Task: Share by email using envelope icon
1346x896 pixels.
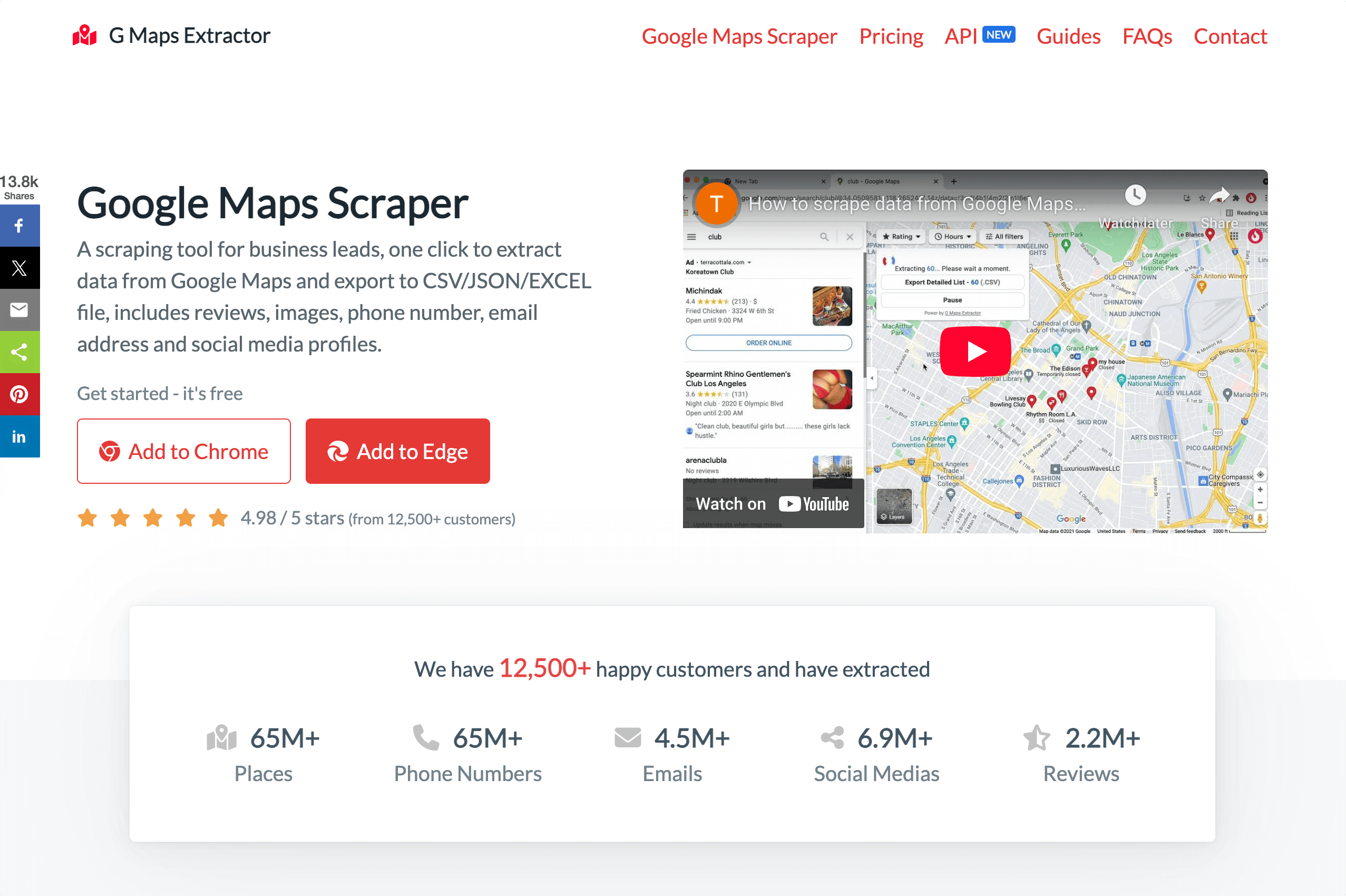Action: coord(19,310)
